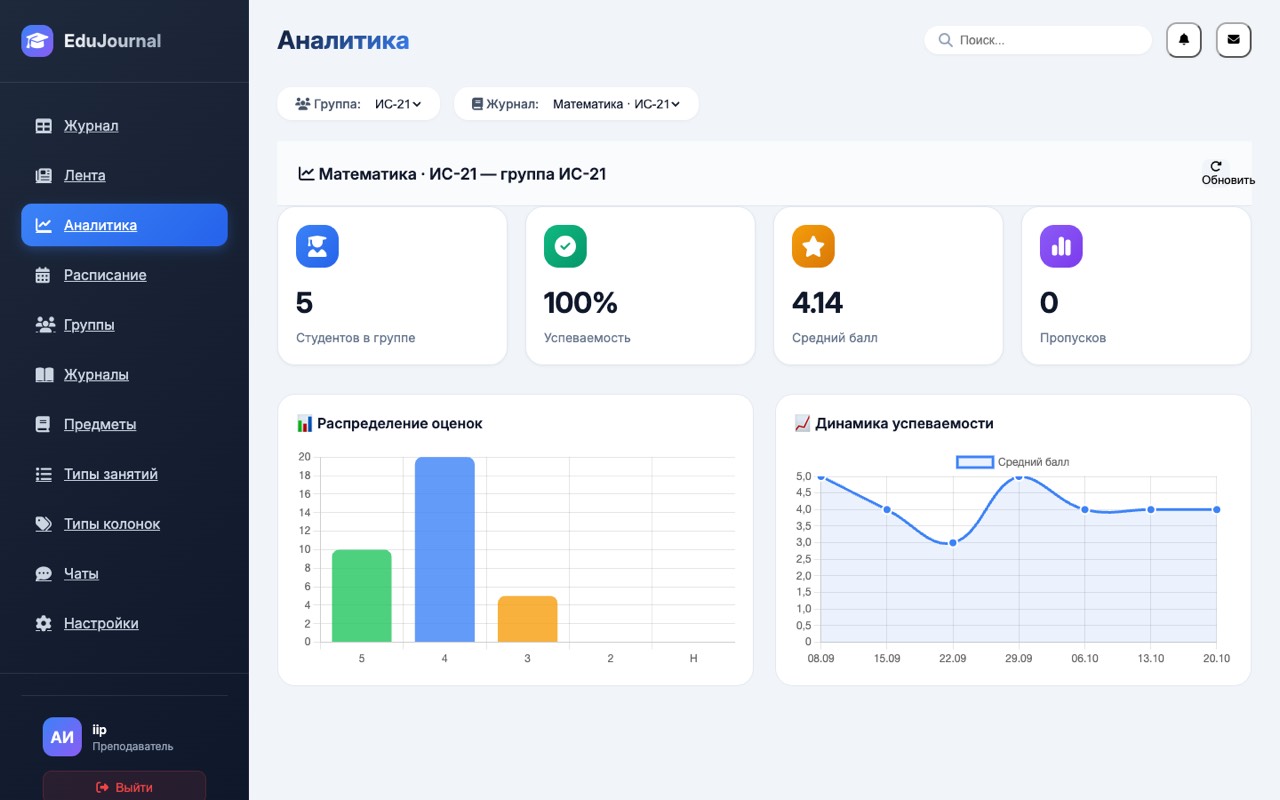Open notifications via the bell icon
Image resolution: width=1280 pixels, height=800 pixels.
pyautogui.click(x=1184, y=40)
